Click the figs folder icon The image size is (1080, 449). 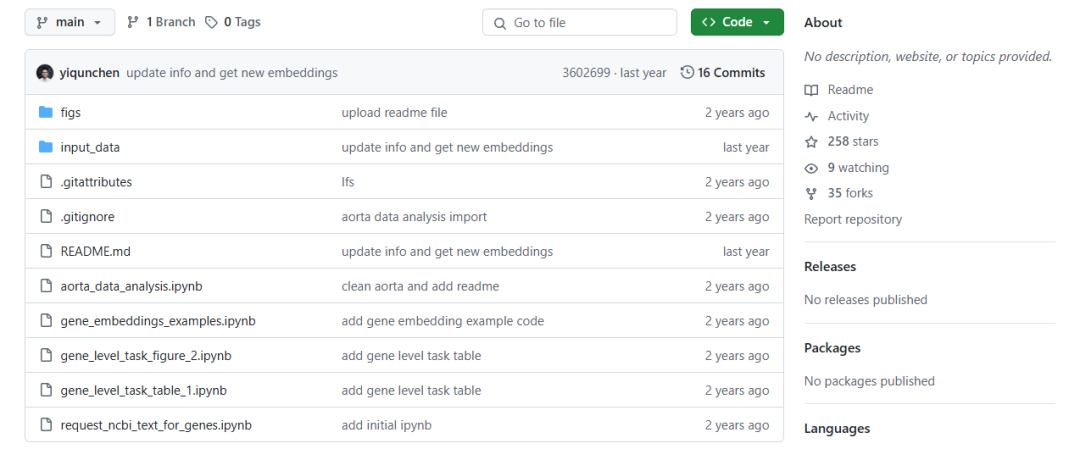coord(45,113)
